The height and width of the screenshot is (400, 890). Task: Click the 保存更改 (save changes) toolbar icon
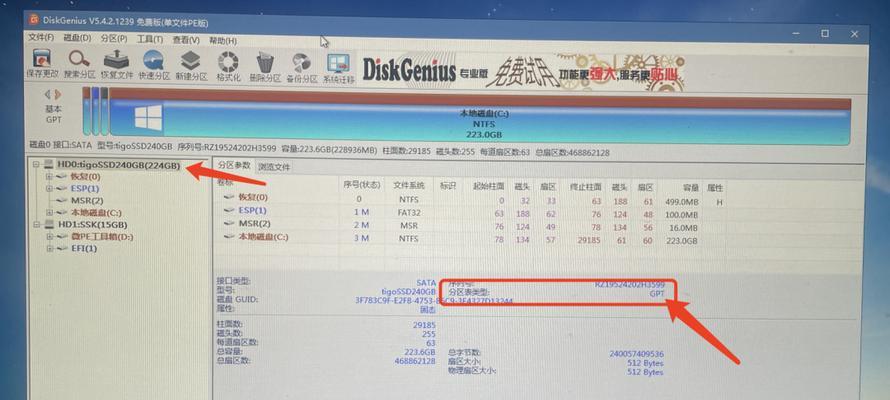tap(42, 59)
